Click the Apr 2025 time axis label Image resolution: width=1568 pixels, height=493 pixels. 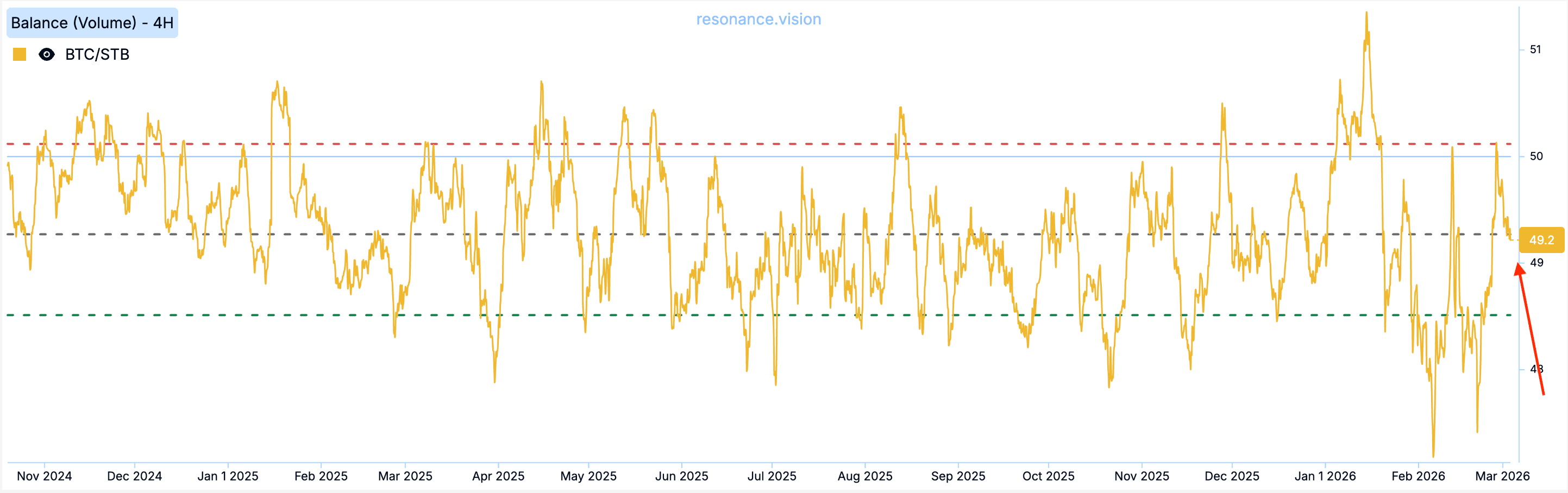coord(498,476)
